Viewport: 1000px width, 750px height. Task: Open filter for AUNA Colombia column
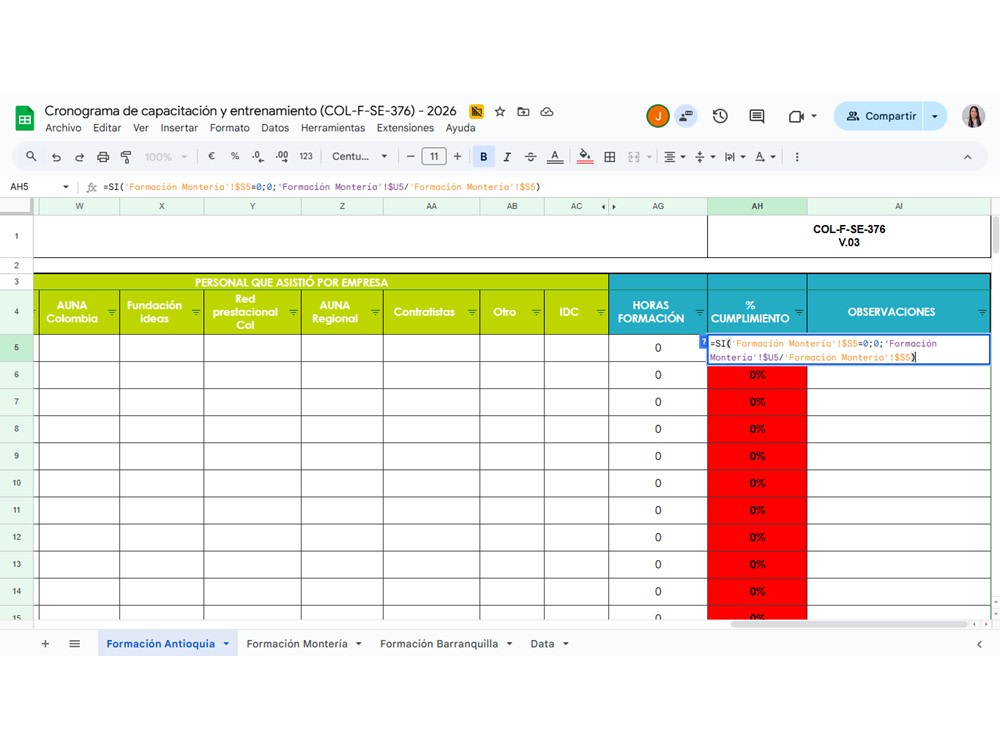(112, 312)
